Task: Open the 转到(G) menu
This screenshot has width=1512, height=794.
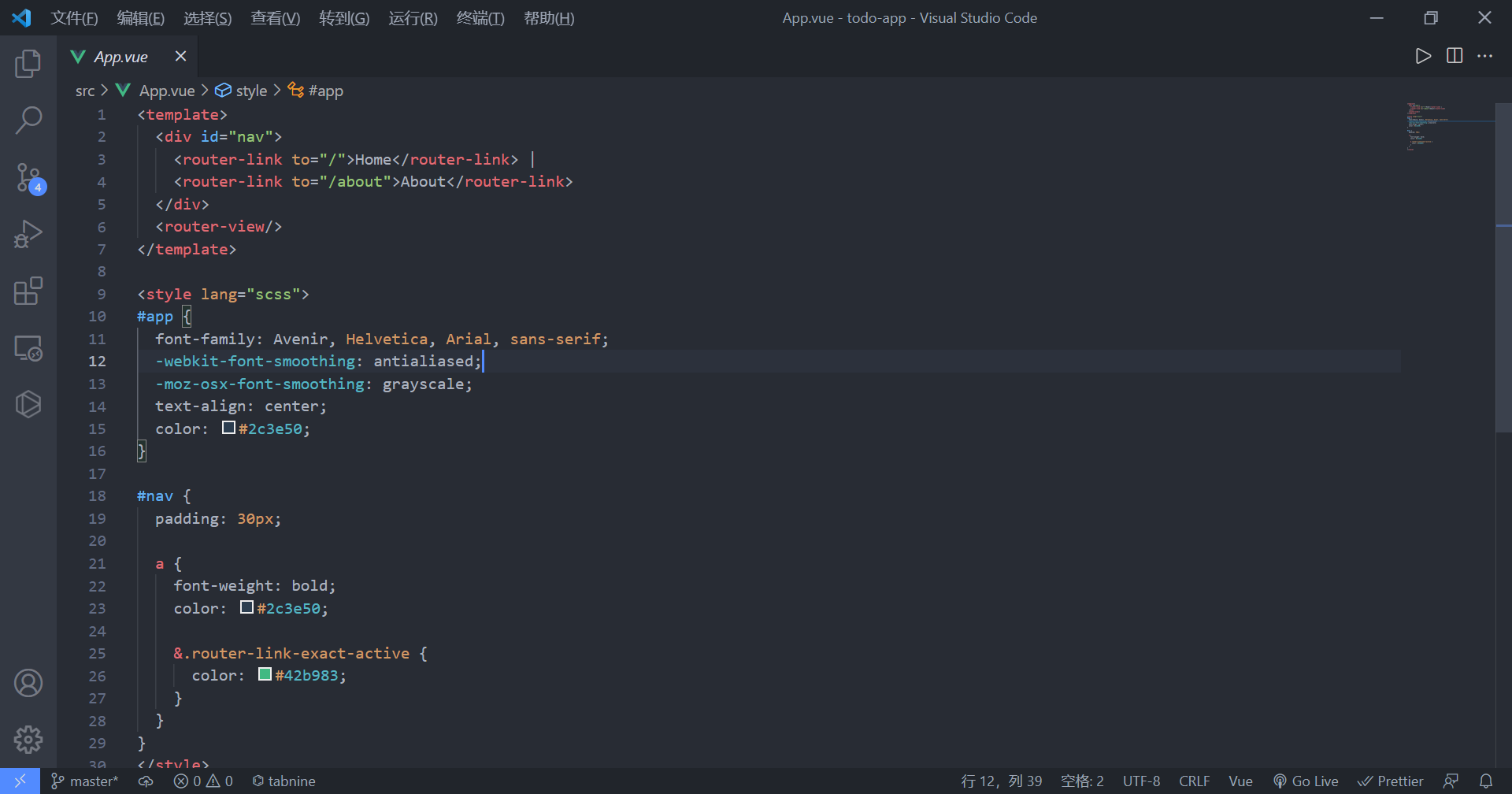Action: pos(344,18)
